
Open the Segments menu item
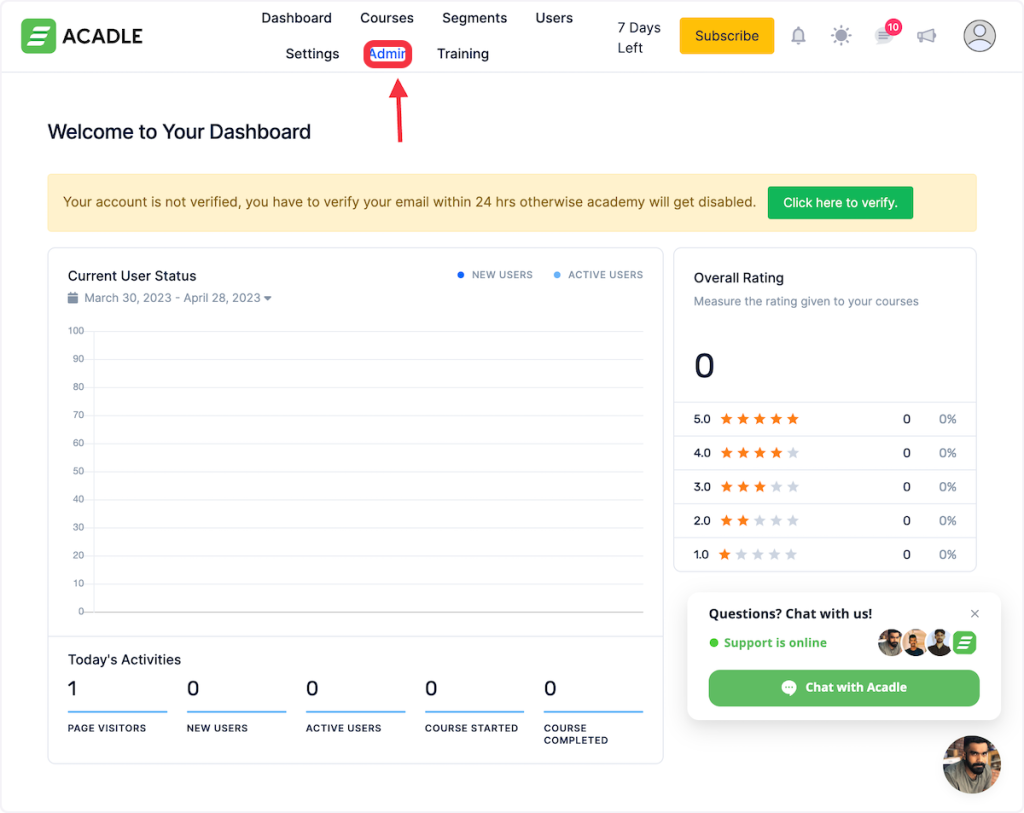pyautogui.click(x=474, y=18)
